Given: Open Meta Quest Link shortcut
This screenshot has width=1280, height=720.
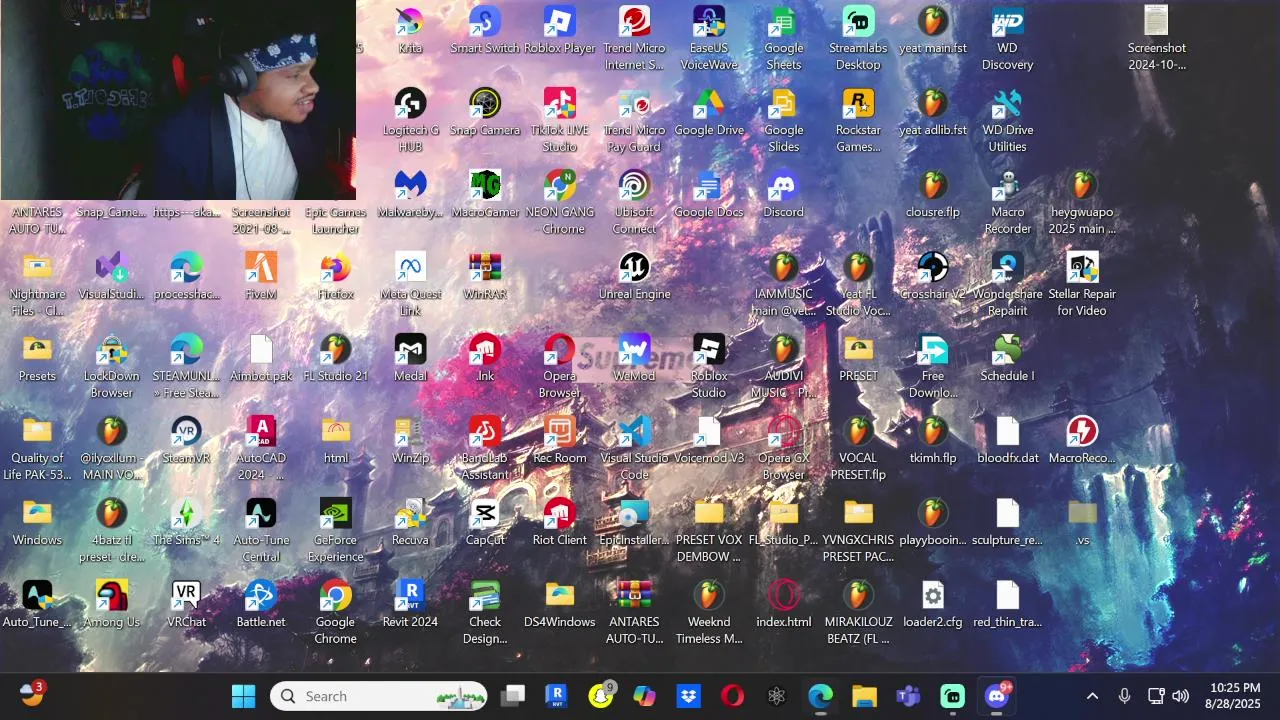Looking at the screenshot, I should [x=410, y=284].
